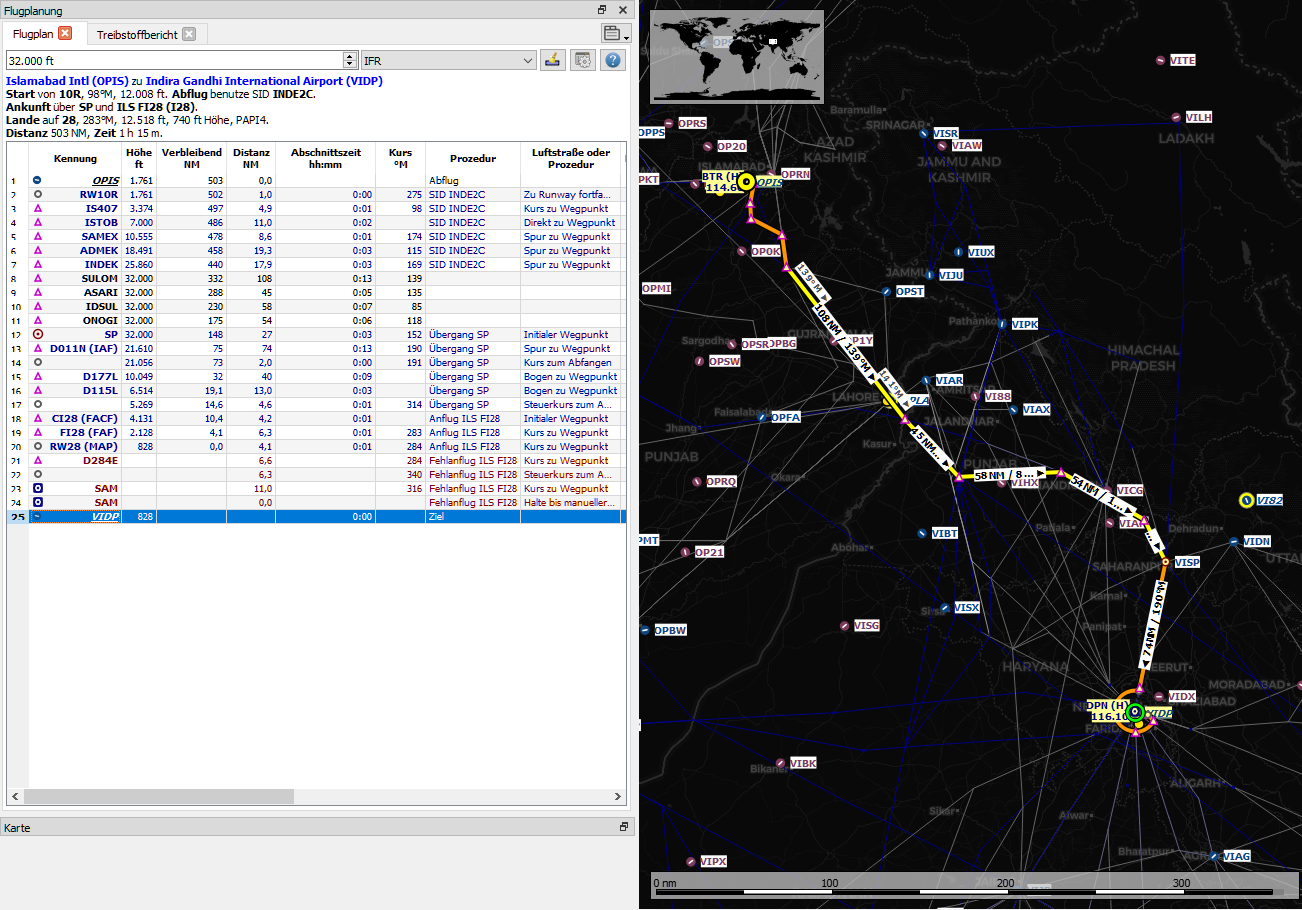Select the OPST airport icon on the map
Image resolution: width=1302 pixels, height=910 pixels.
click(x=887, y=291)
